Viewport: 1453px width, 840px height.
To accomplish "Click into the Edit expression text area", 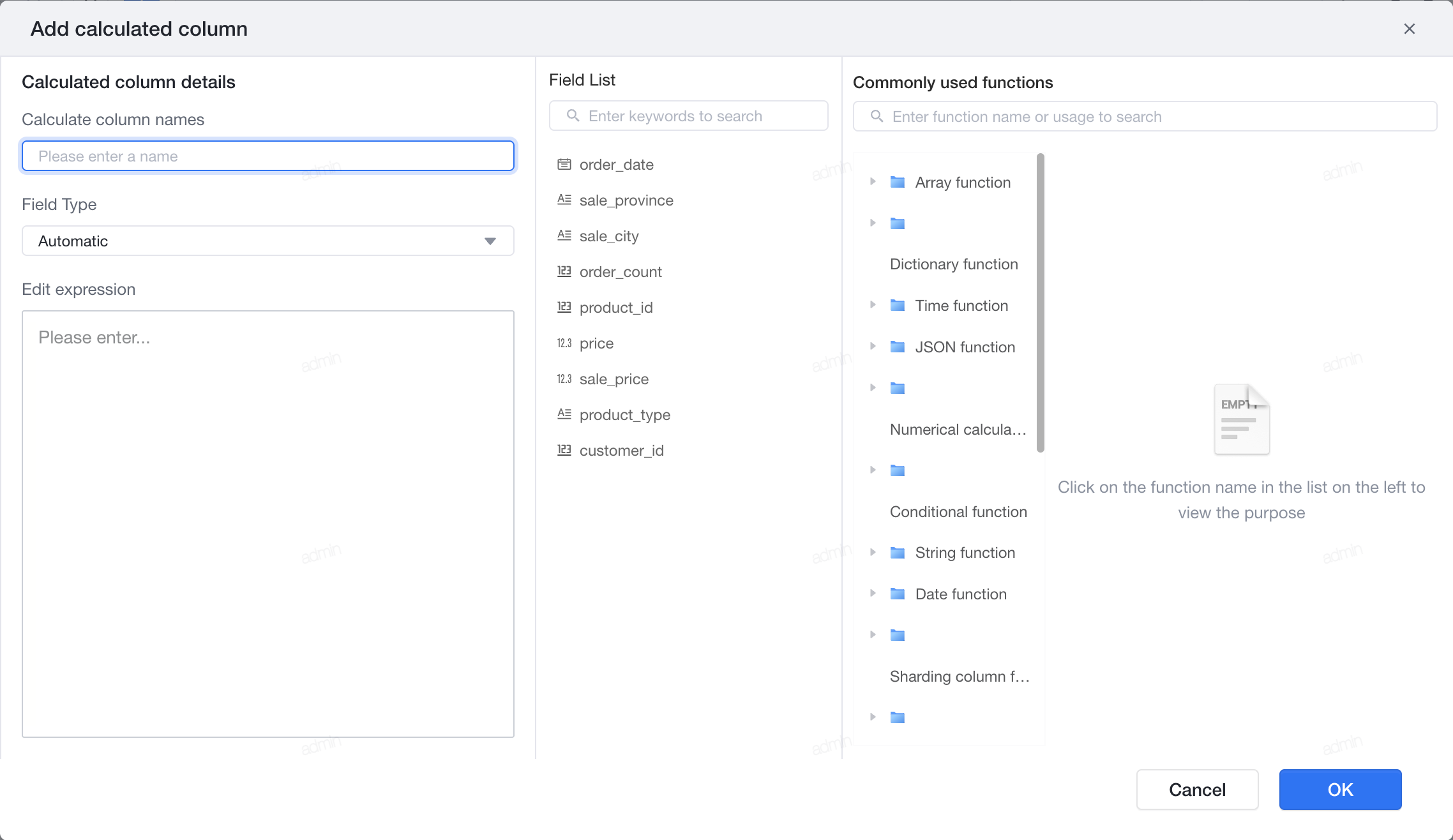I will (x=268, y=524).
